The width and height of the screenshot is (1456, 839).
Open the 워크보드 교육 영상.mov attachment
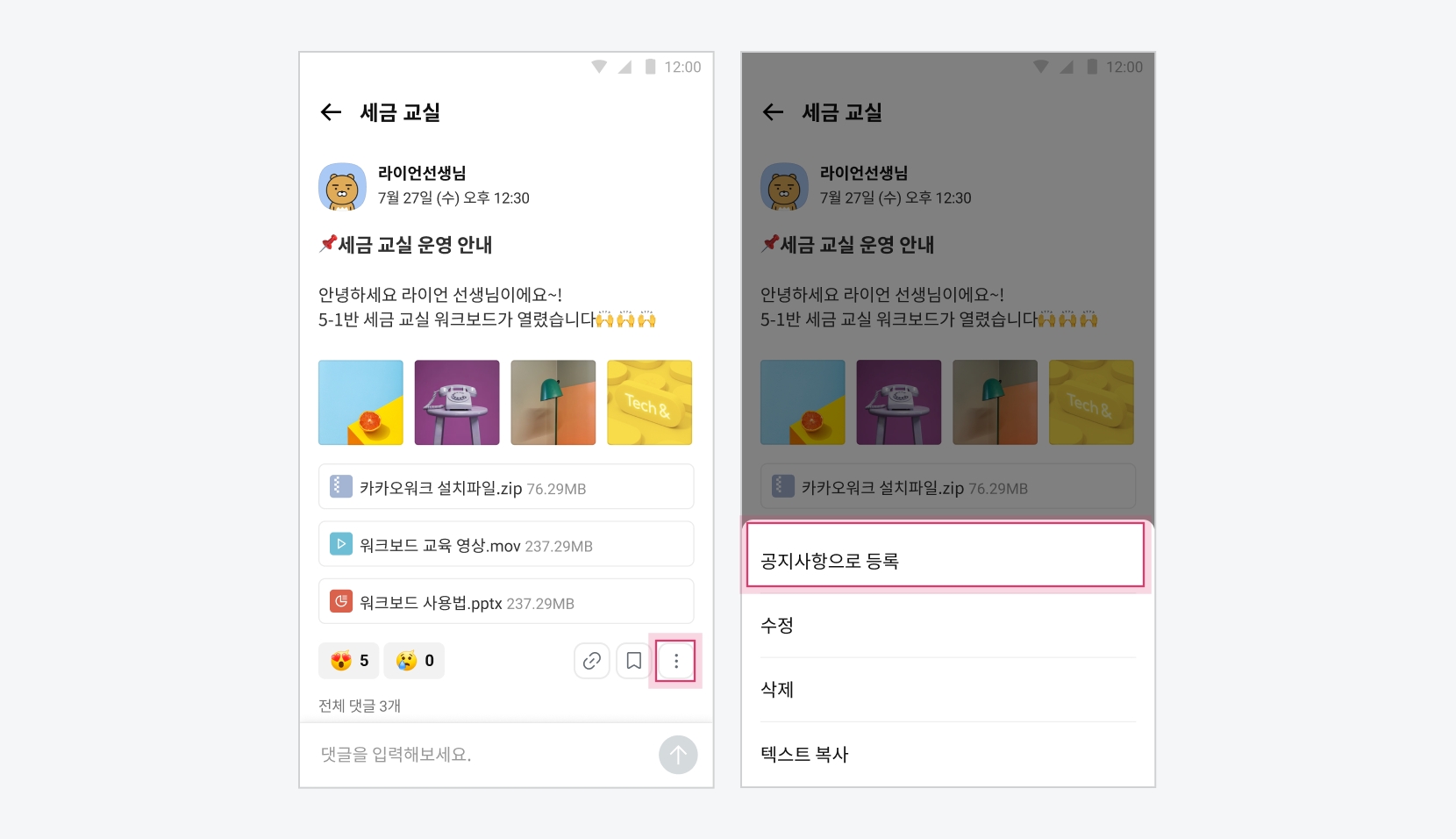[506, 544]
